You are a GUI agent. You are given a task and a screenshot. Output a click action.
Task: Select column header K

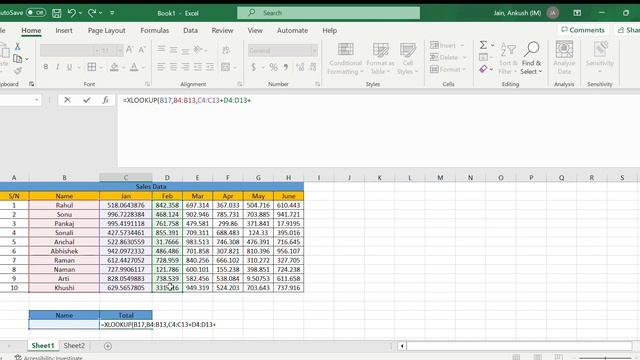pos(380,178)
